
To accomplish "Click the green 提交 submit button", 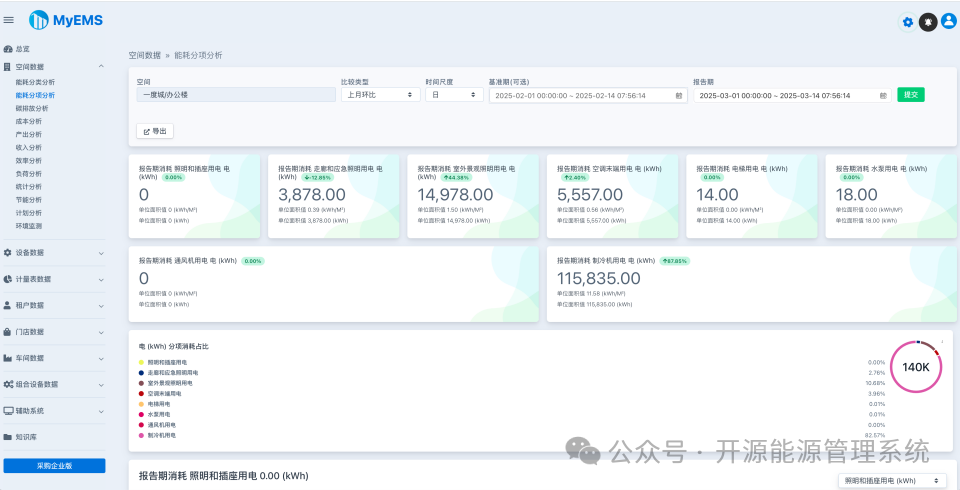I will (911, 95).
